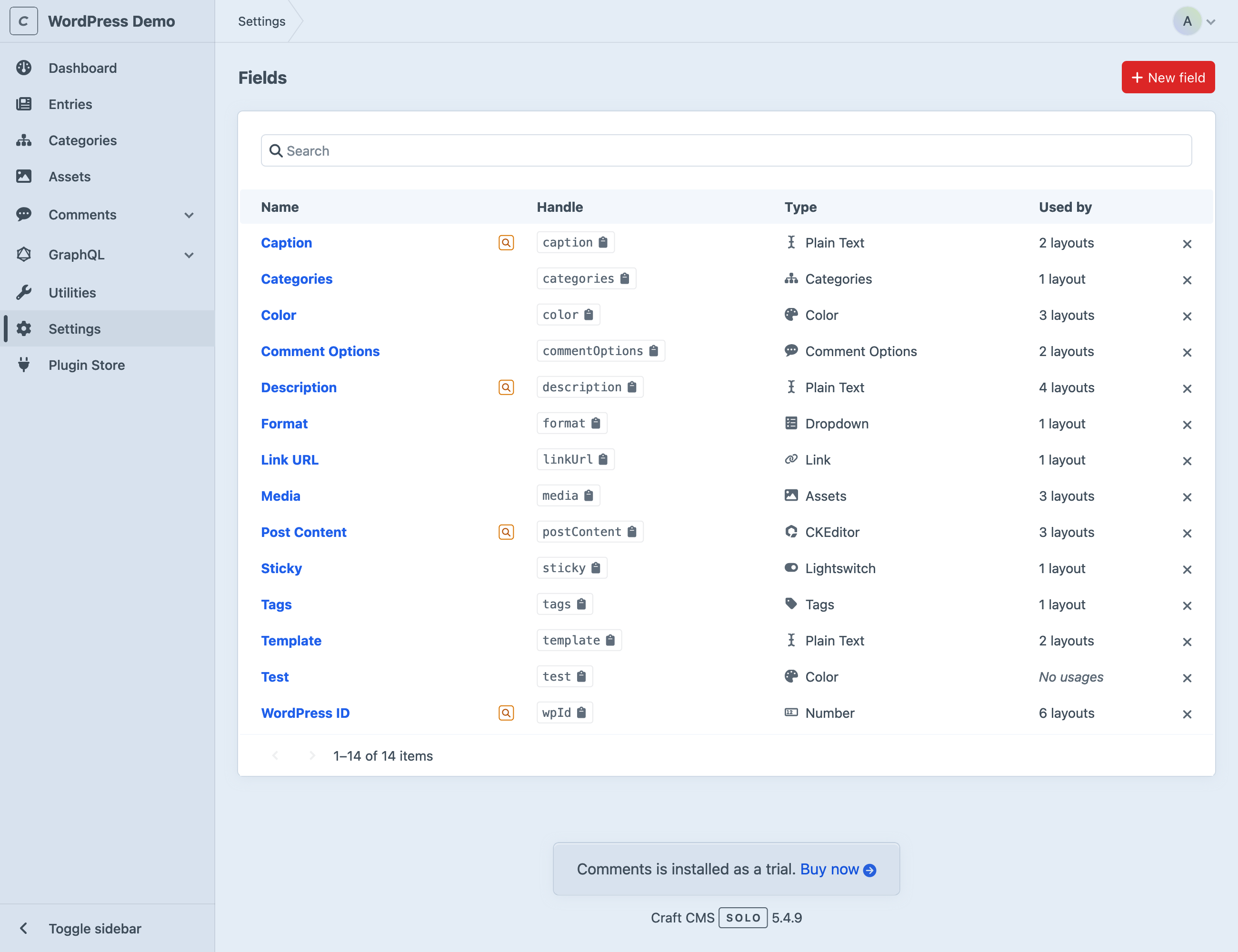Image resolution: width=1238 pixels, height=952 pixels.
Task: Click the searchable icon in Description row
Action: pos(506,387)
